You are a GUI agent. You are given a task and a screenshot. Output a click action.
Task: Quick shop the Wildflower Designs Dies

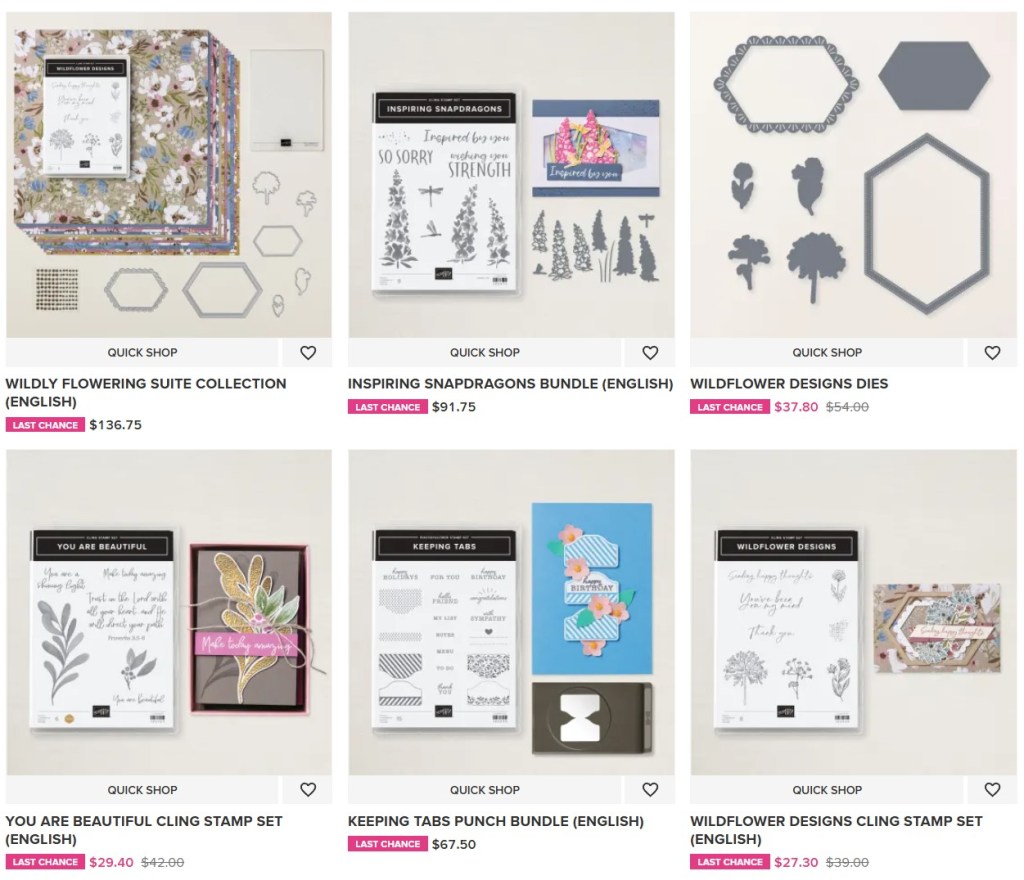pyautogui.click(x=827, y=353)
